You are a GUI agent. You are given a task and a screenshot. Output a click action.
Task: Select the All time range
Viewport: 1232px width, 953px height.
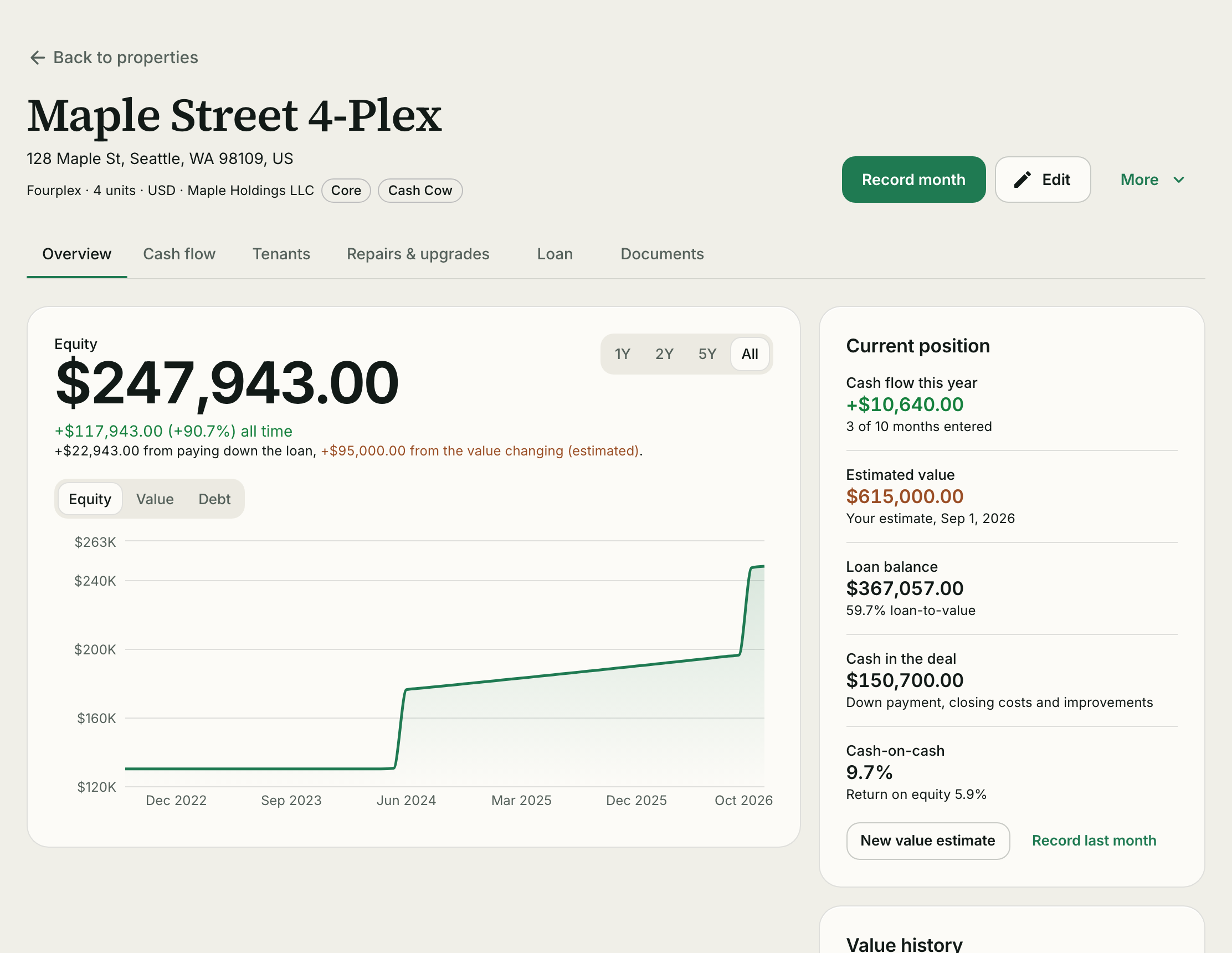(x=750, y=354)
